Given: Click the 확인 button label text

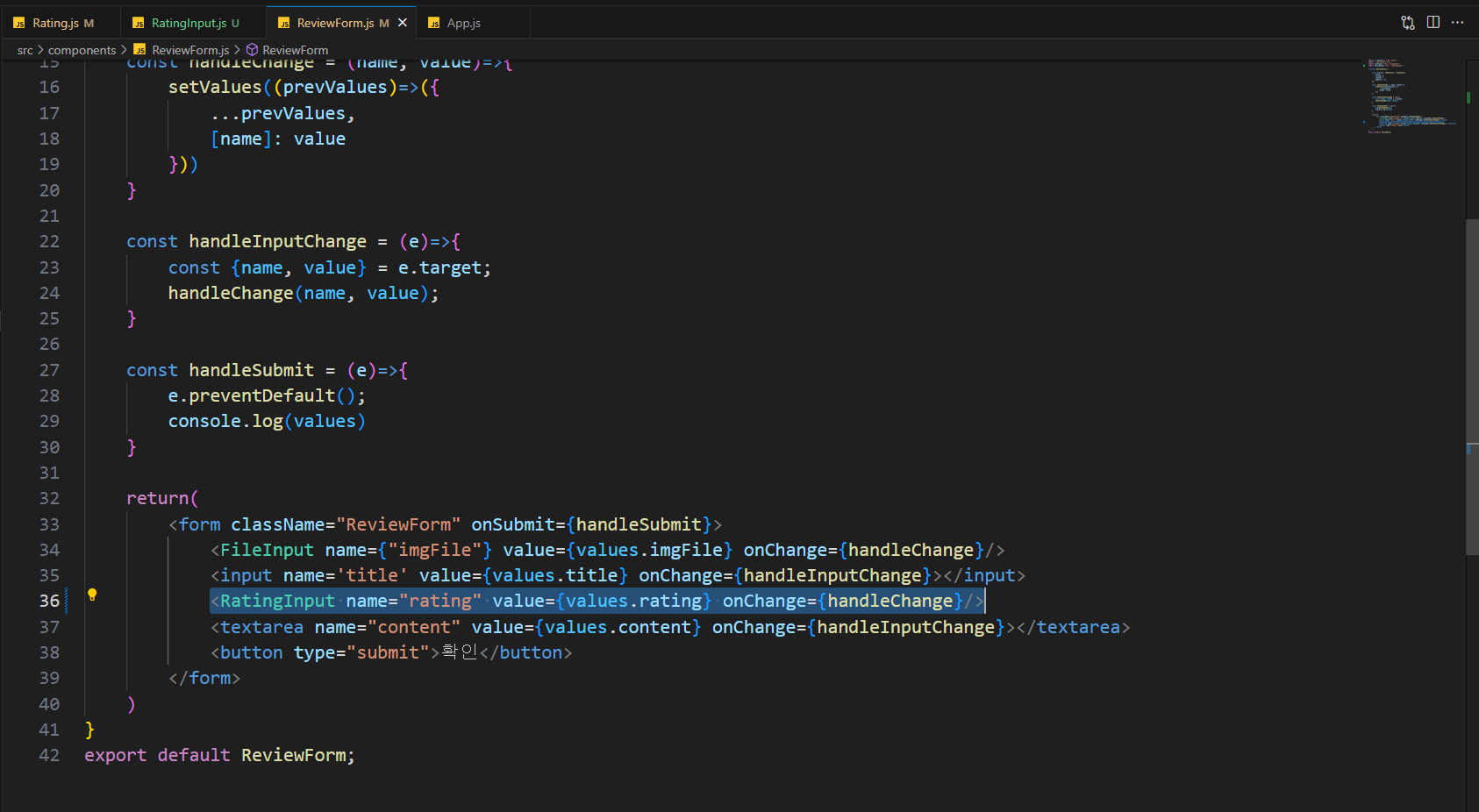Looking at the screenshot, I should point(459,652).
